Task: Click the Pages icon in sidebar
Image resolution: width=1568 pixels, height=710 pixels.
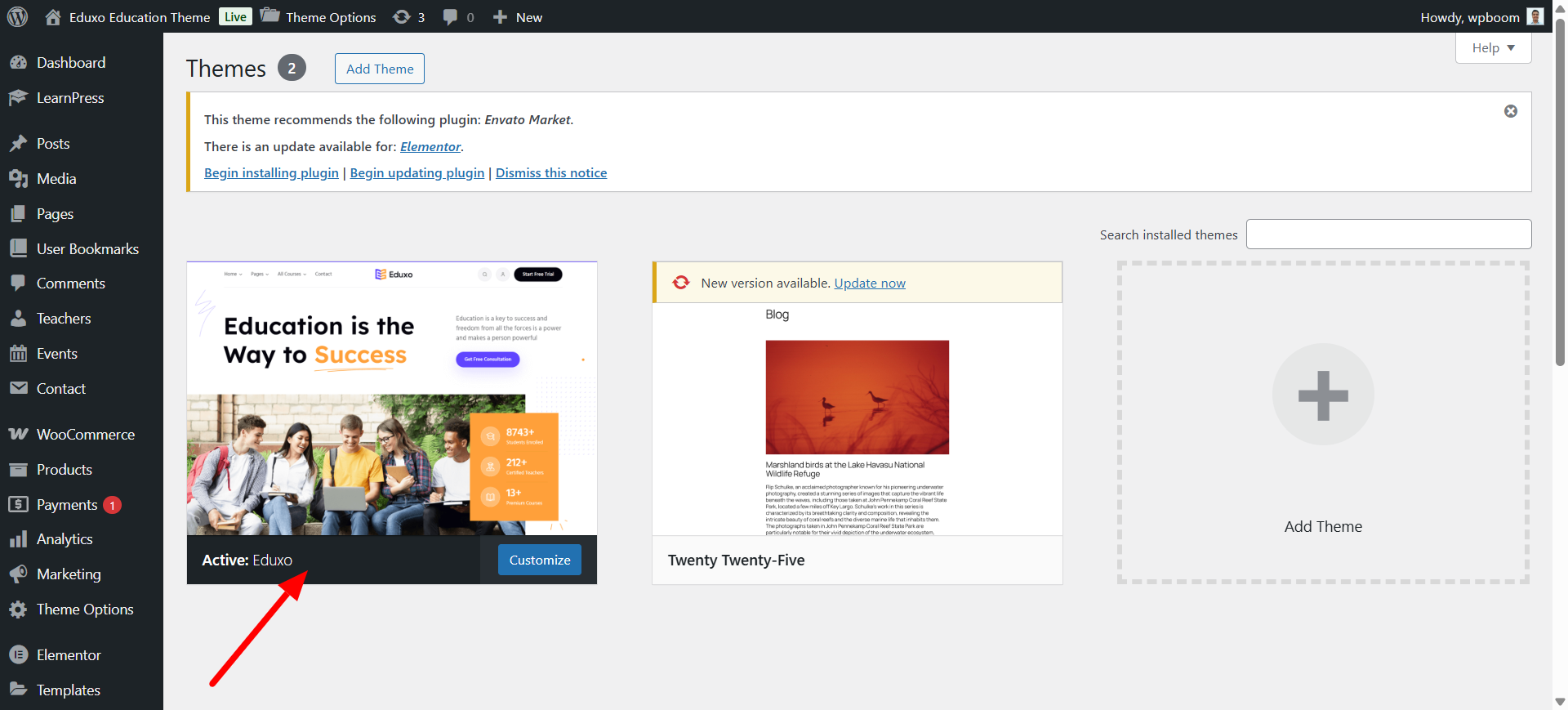Action: click(x=18, y=214)
